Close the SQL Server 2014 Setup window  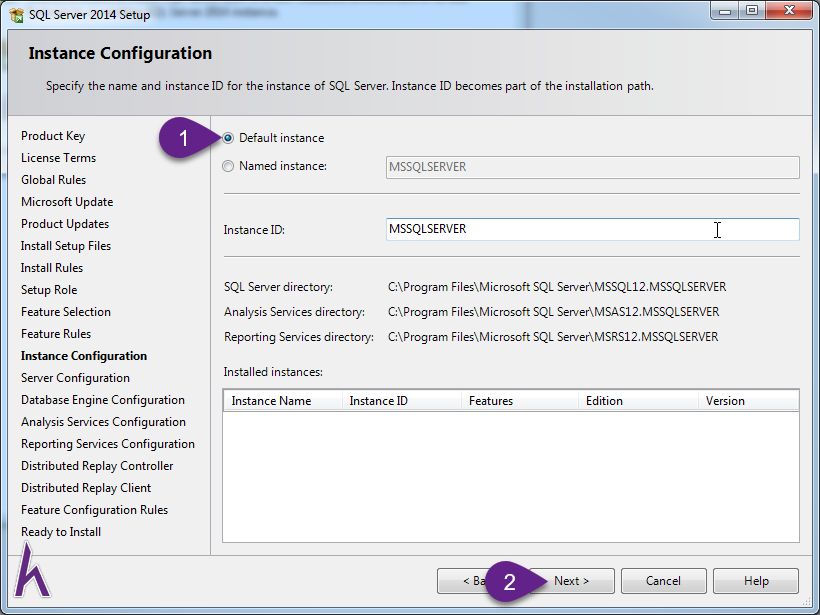[789, 11]
